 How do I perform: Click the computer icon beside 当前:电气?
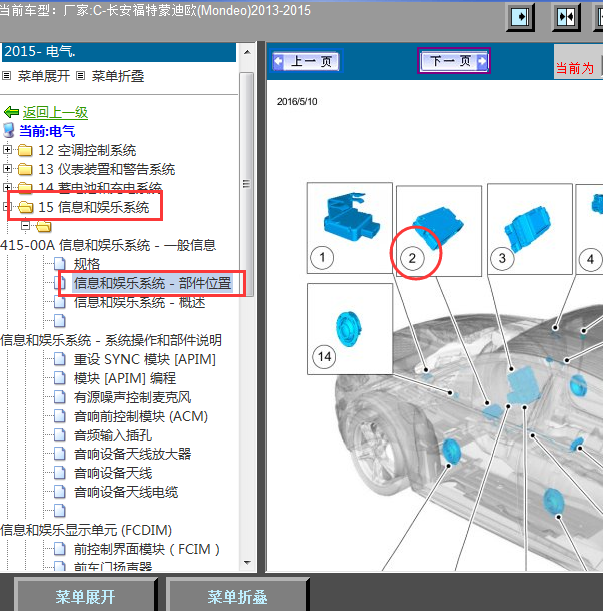tap(9, 131)
